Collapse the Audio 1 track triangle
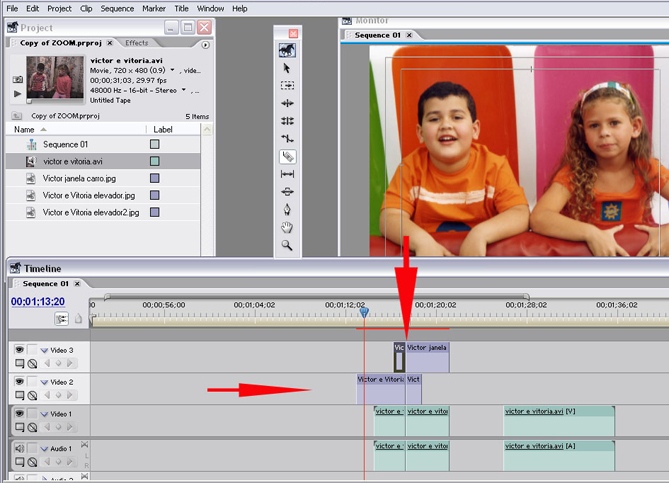669x483 pixels. click(44, 449)
